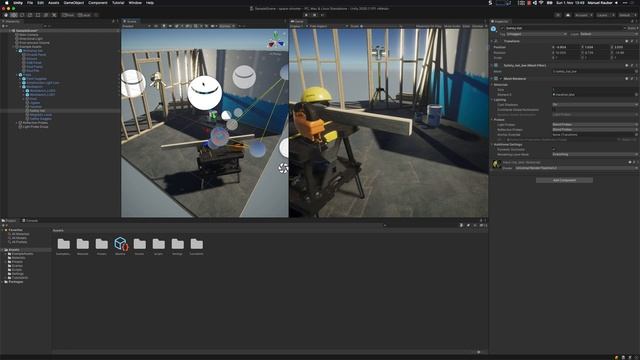Pause the game playback
Screen dimensions: 640x360
(315, 15)
